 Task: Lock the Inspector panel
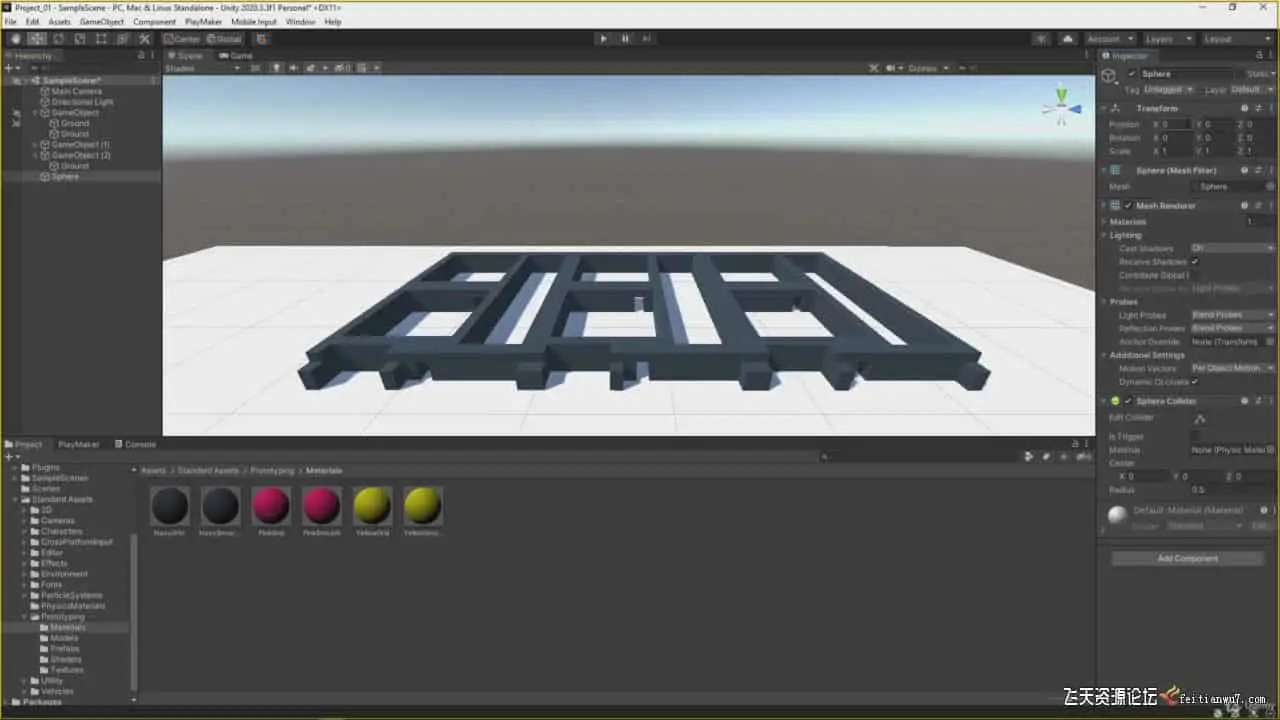click(x=1259, y=55)
